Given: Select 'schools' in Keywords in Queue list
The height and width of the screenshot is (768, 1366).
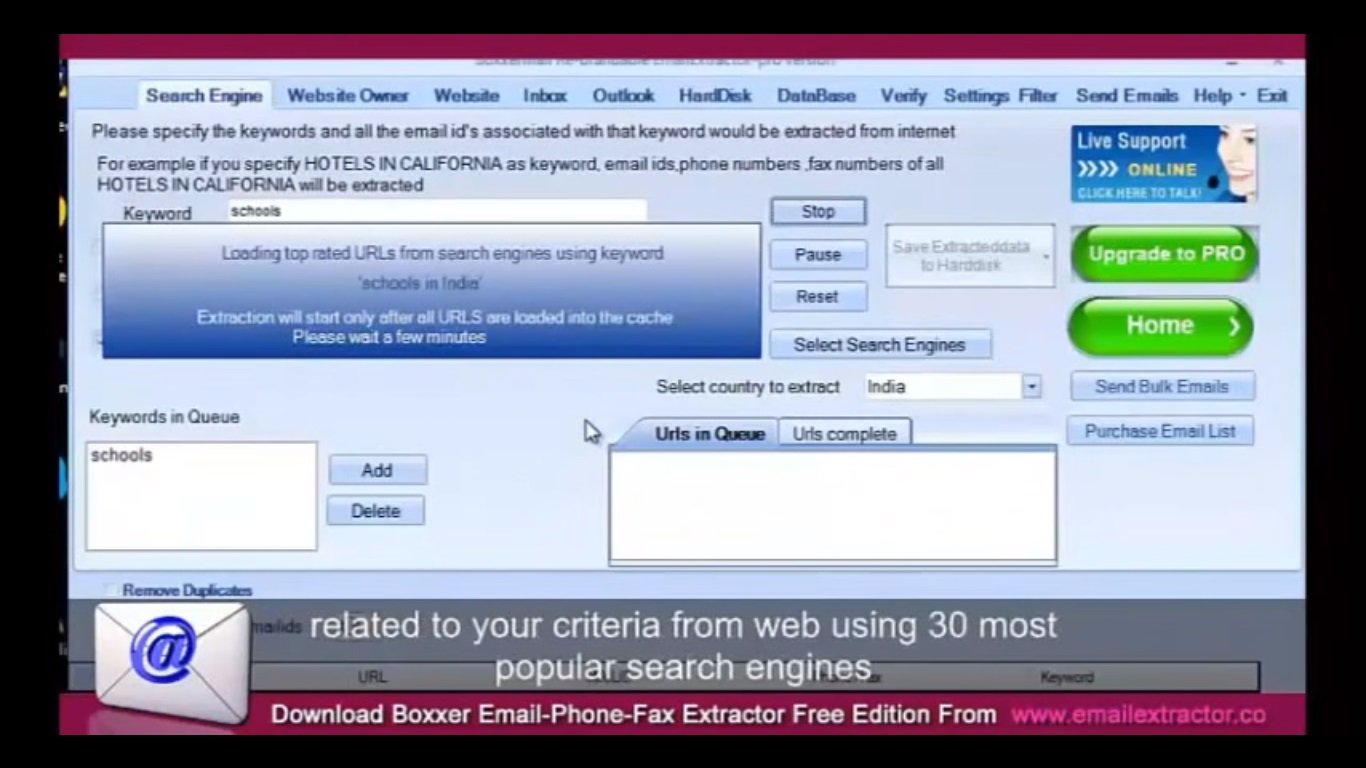Looking at the screenshot, I should 122,455.
